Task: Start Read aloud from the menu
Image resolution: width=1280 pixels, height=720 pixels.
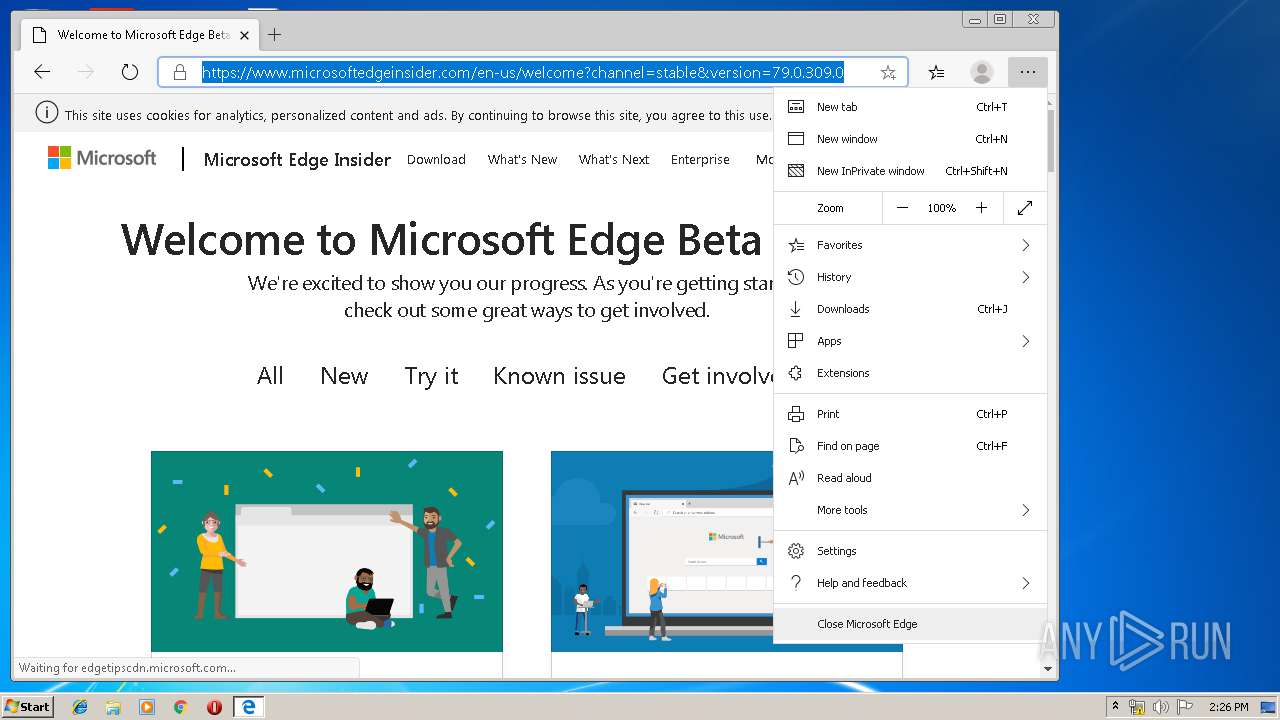Action: [910, 478]
